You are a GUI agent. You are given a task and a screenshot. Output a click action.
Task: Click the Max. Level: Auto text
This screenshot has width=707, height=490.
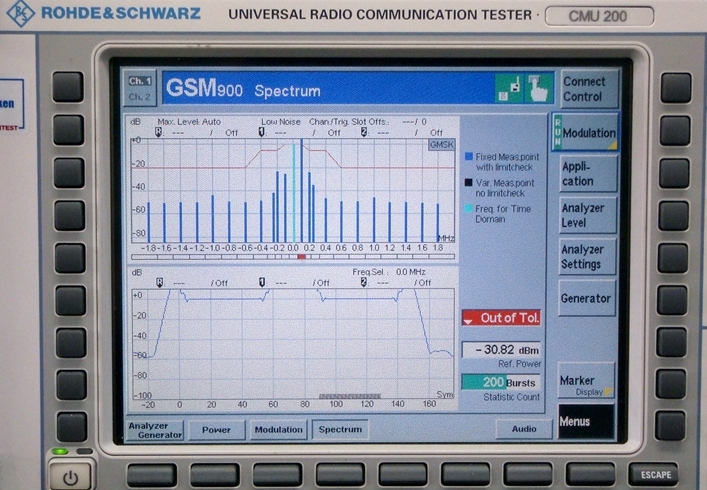click(x=189, y=122)
